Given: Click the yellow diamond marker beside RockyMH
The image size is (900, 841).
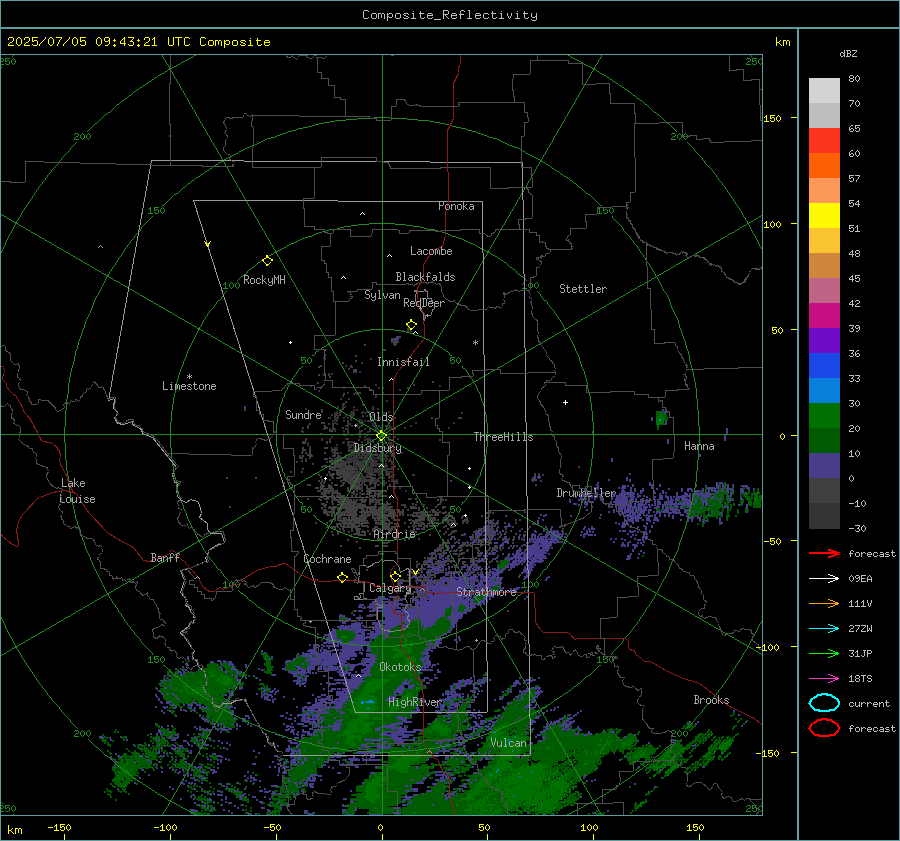Looking at the screenshot, I should 267,261.
